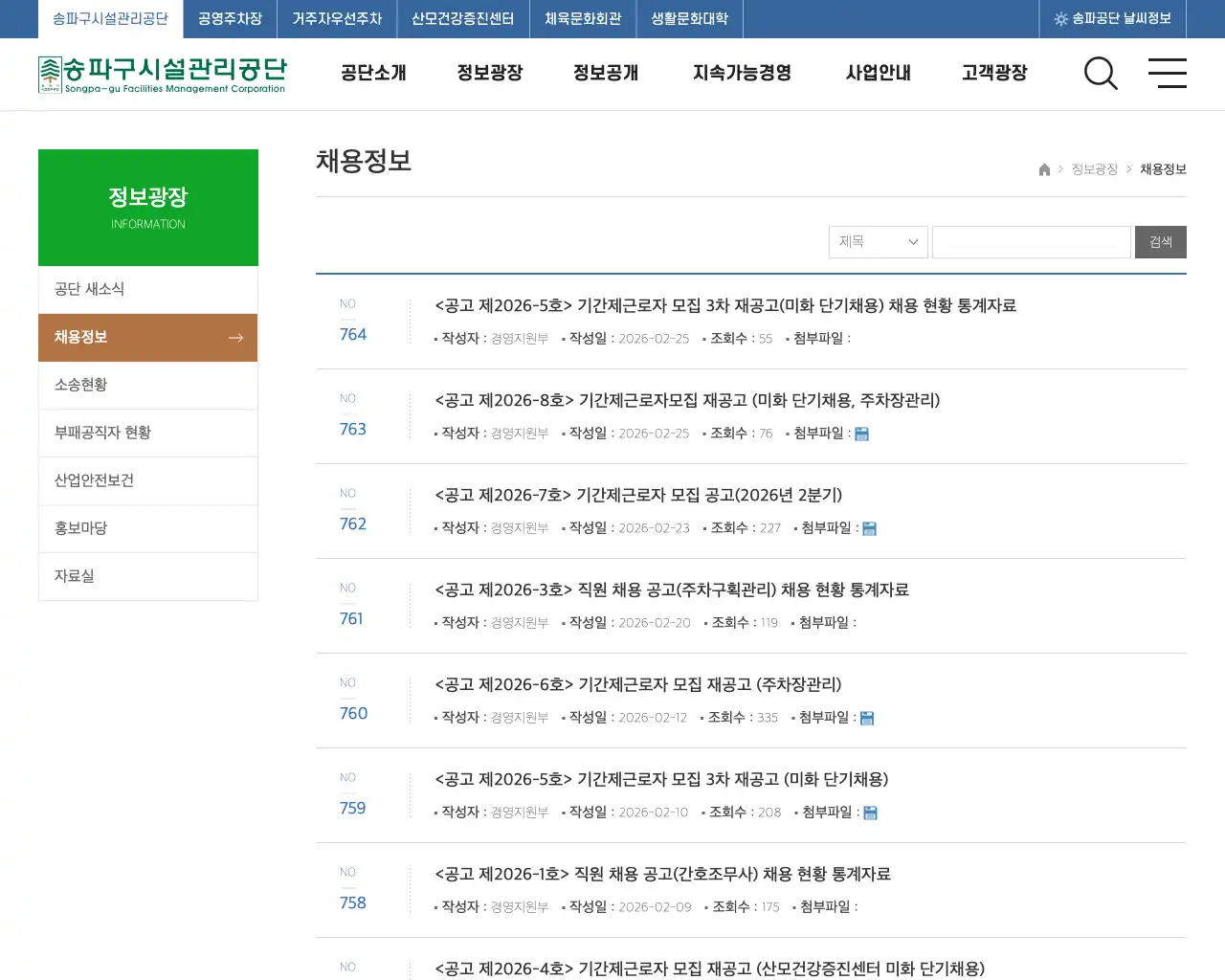
Task: Click the search keyword input field
Action: (x=1031, y=241)
